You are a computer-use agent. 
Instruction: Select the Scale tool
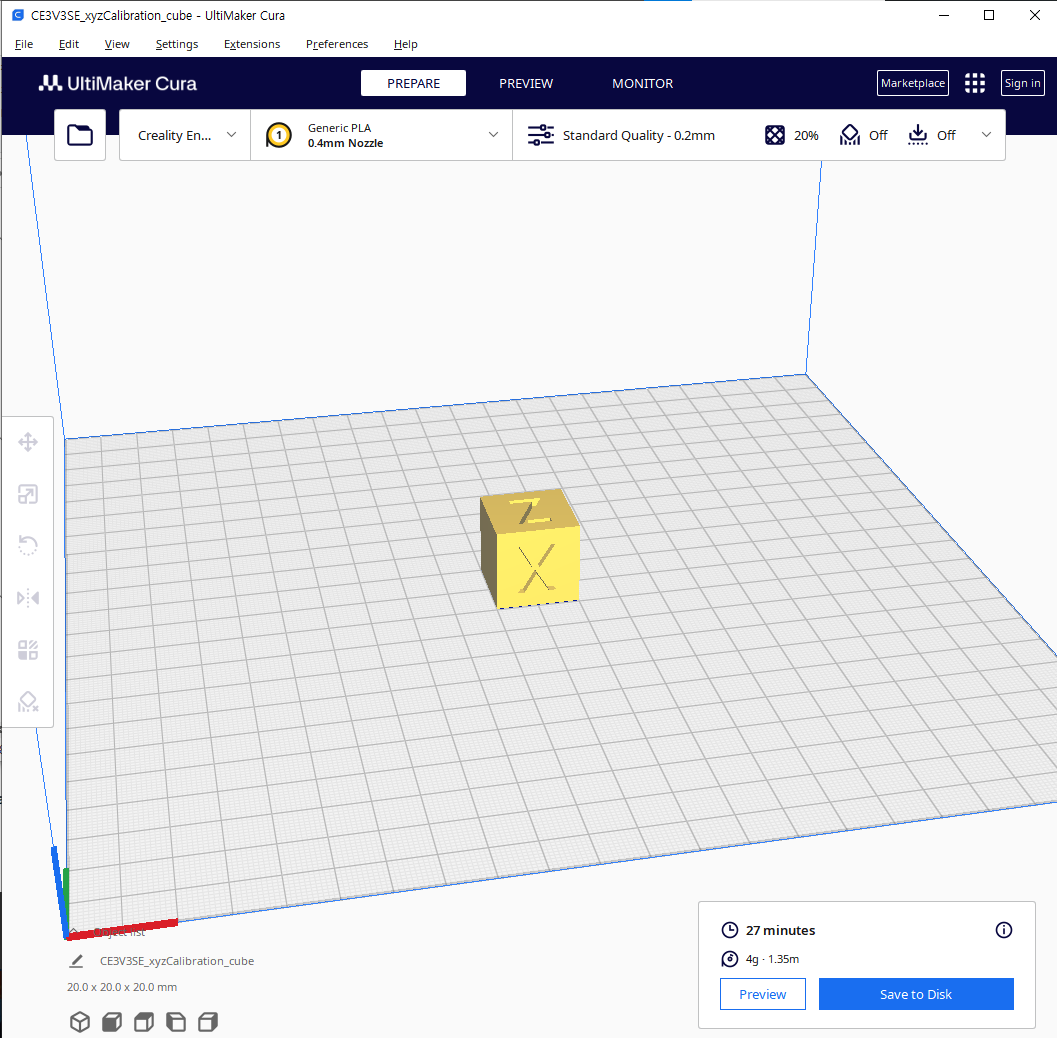point(28,495)
